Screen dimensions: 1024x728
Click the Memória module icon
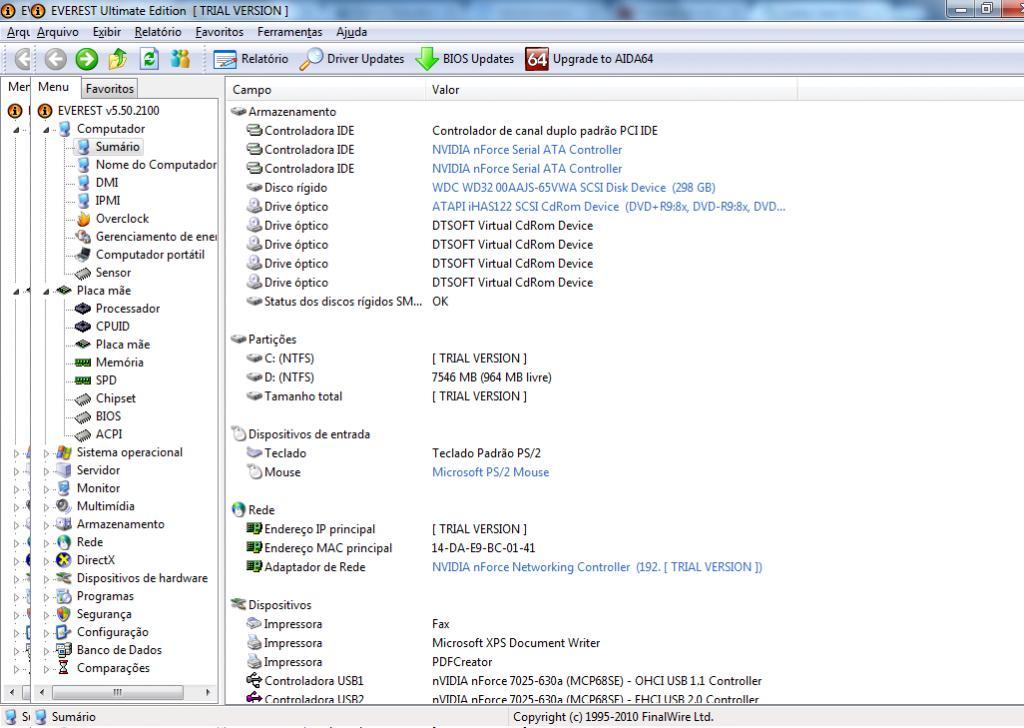(x=83, y=362)
